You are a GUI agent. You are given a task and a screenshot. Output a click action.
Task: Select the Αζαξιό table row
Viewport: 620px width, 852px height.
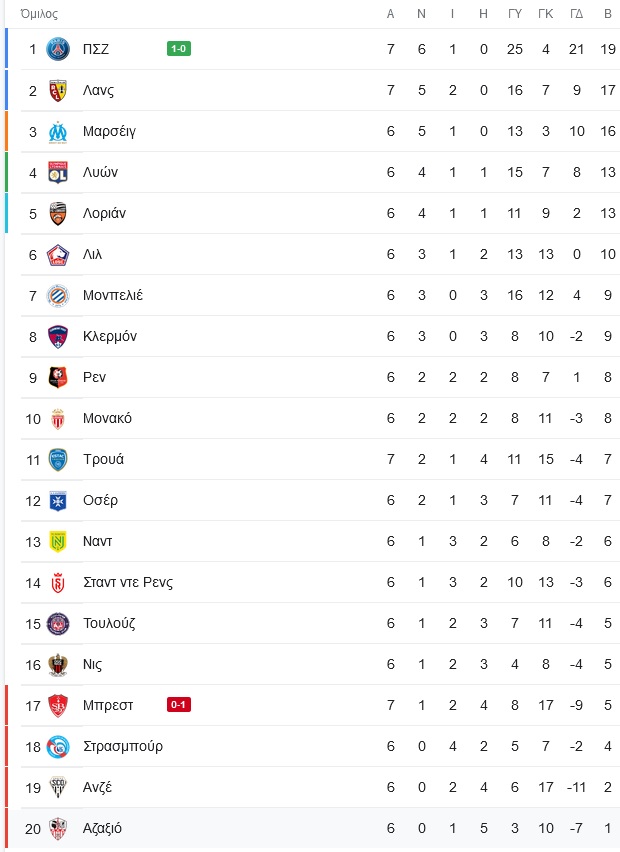(x=314, y=828)
